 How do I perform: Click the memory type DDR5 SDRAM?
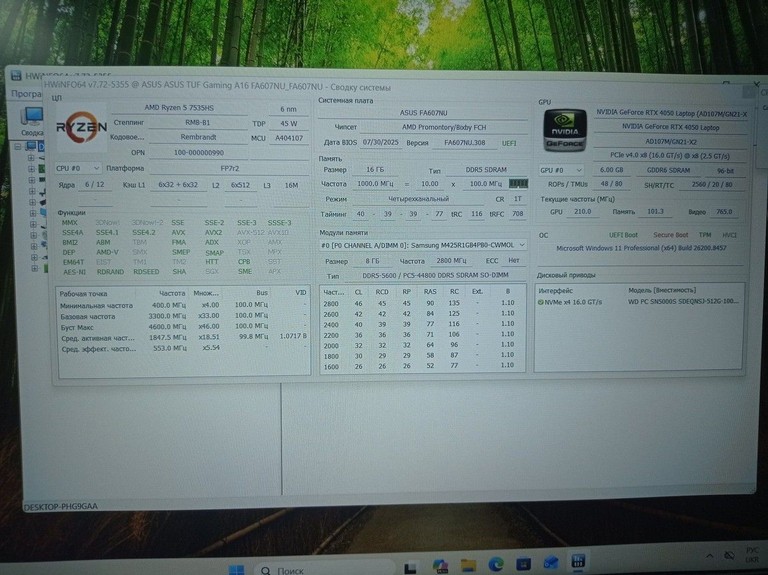486,169
